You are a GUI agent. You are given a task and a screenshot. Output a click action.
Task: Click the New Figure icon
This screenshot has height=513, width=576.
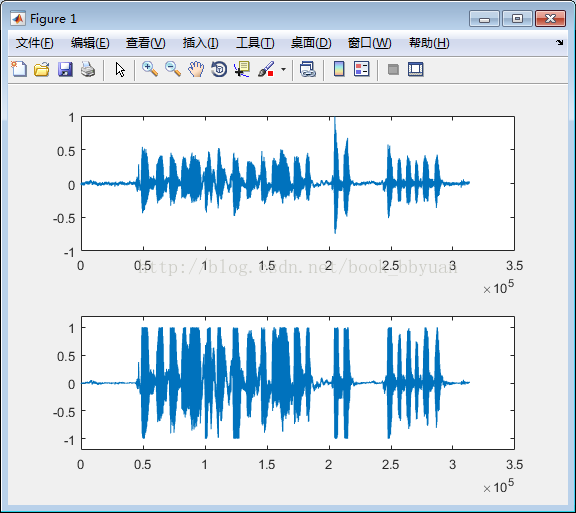[x=19, y=69]
